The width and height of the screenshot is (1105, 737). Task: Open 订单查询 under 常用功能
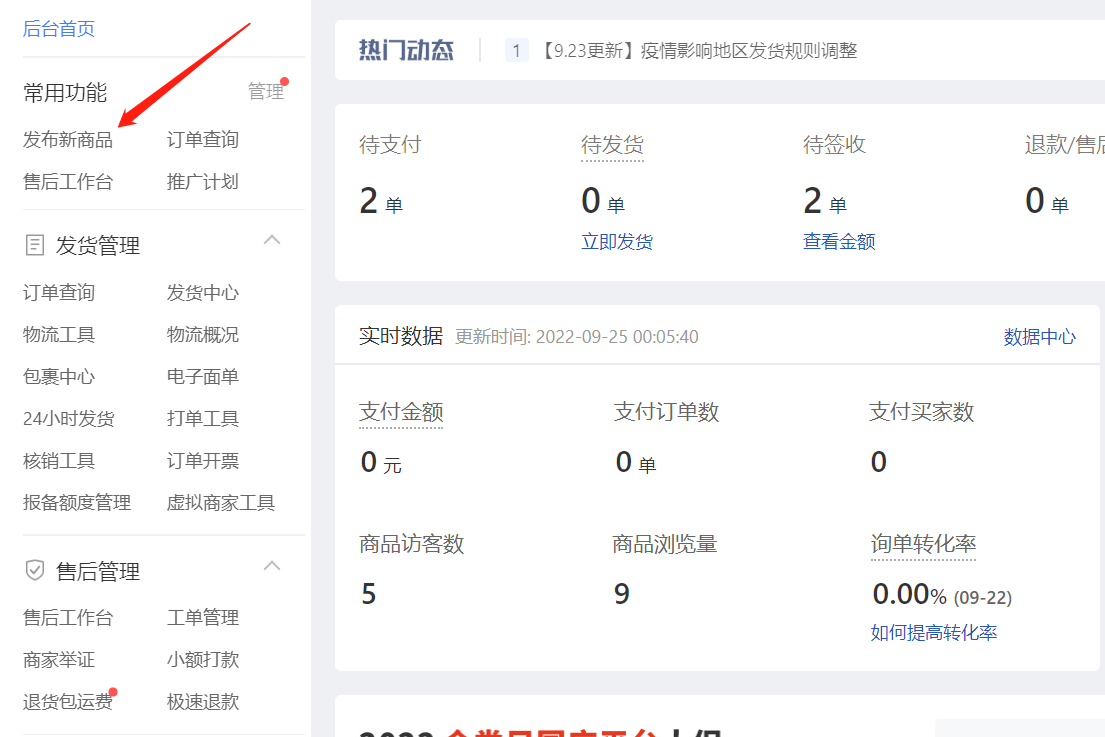pyautogui.click(x=203, y=140)
